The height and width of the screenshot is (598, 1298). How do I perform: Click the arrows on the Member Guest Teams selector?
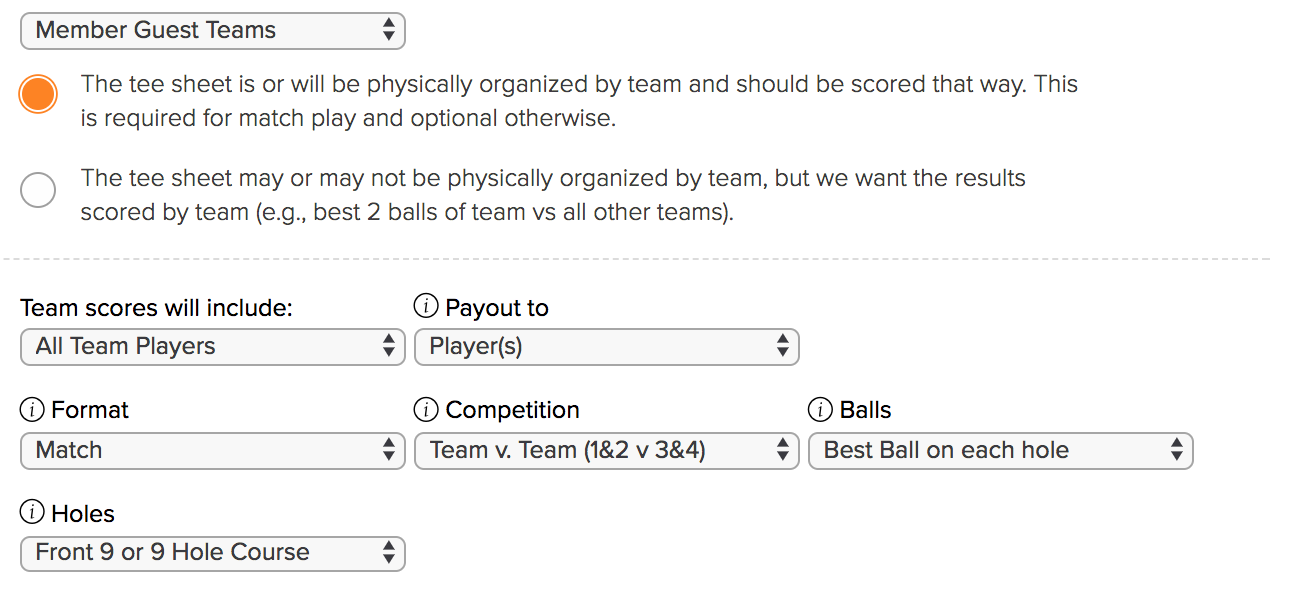pos(389,31)
